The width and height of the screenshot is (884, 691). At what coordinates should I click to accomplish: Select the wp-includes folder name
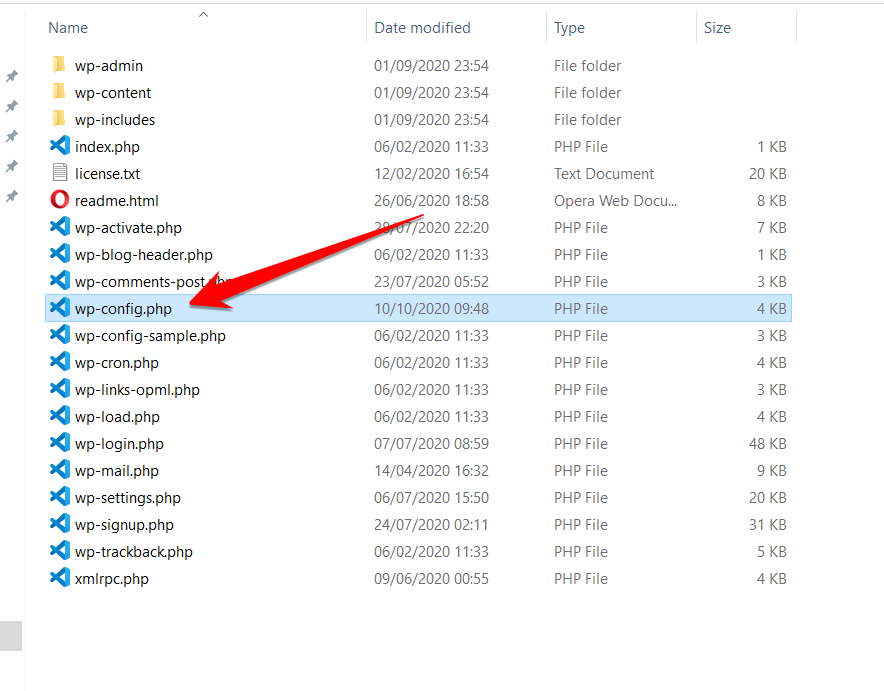pos(115,120)
